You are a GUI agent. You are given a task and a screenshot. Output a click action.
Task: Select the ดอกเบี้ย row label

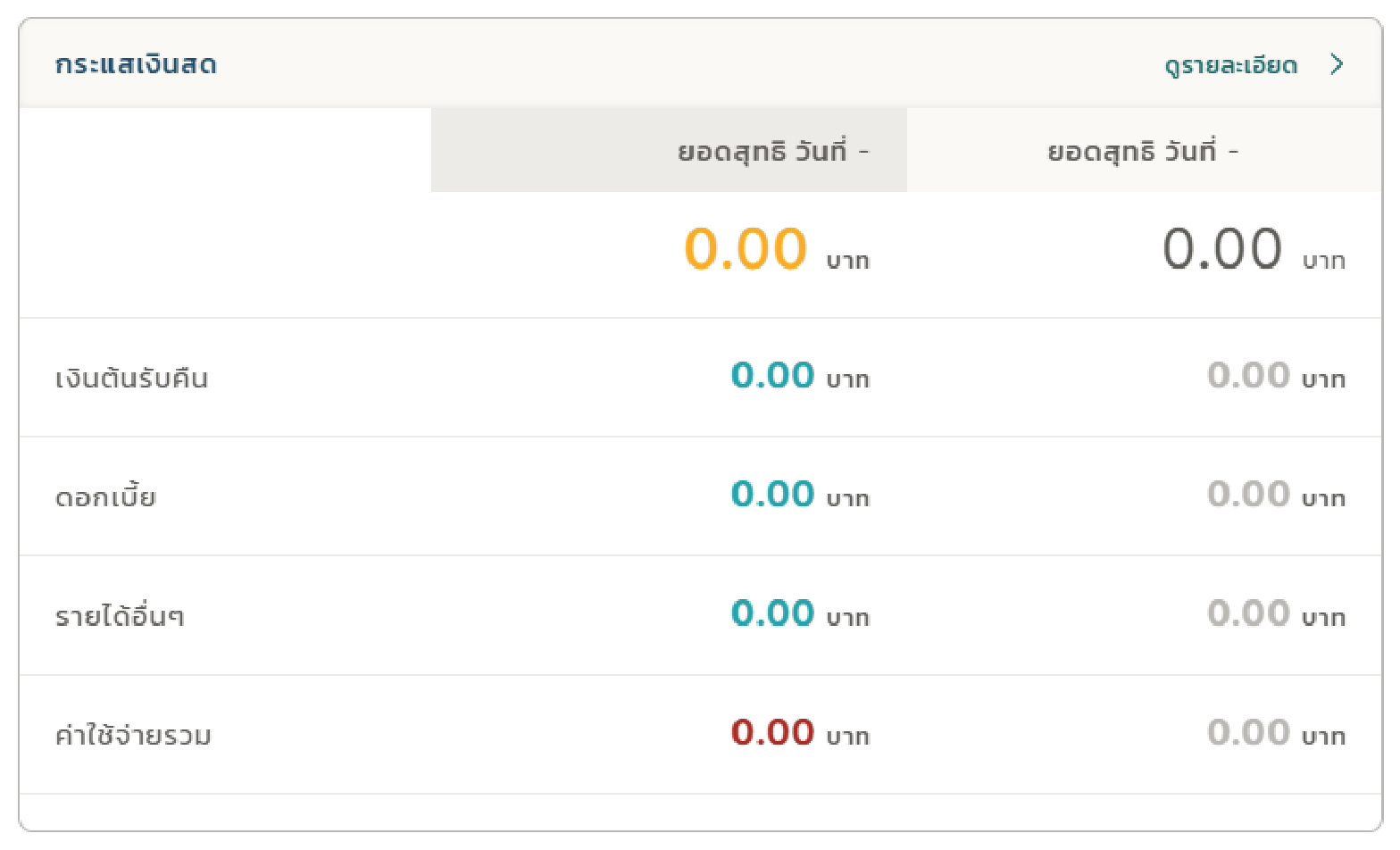pyautogui.click(x=105, y=496)
